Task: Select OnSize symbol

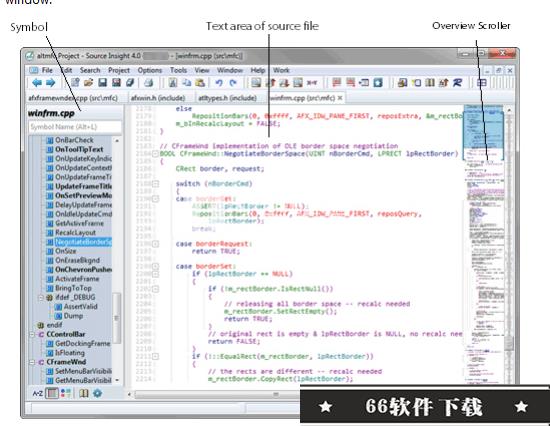Action: (x=66, y=251)
